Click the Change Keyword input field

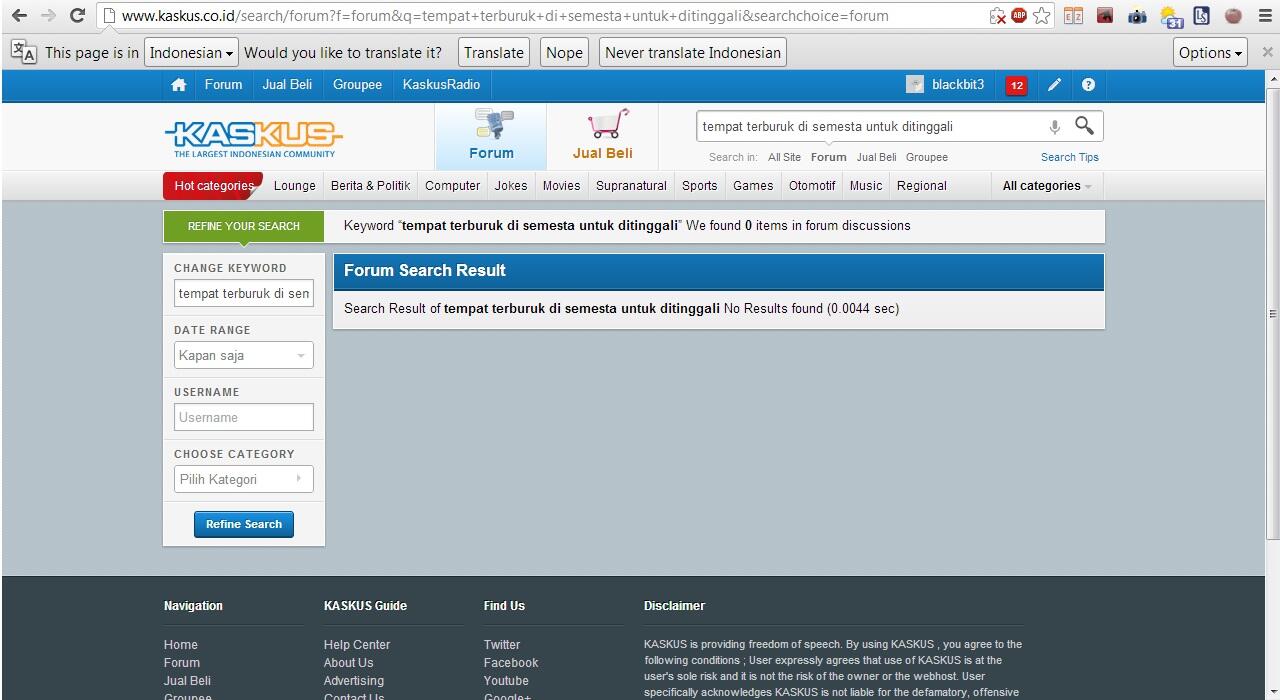243,293
